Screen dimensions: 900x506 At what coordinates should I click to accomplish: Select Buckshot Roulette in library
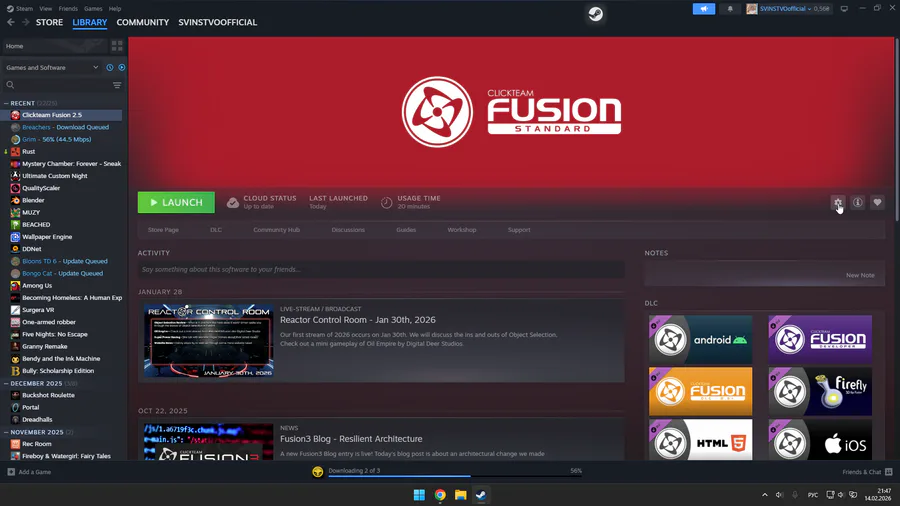(x=48, y=395)
